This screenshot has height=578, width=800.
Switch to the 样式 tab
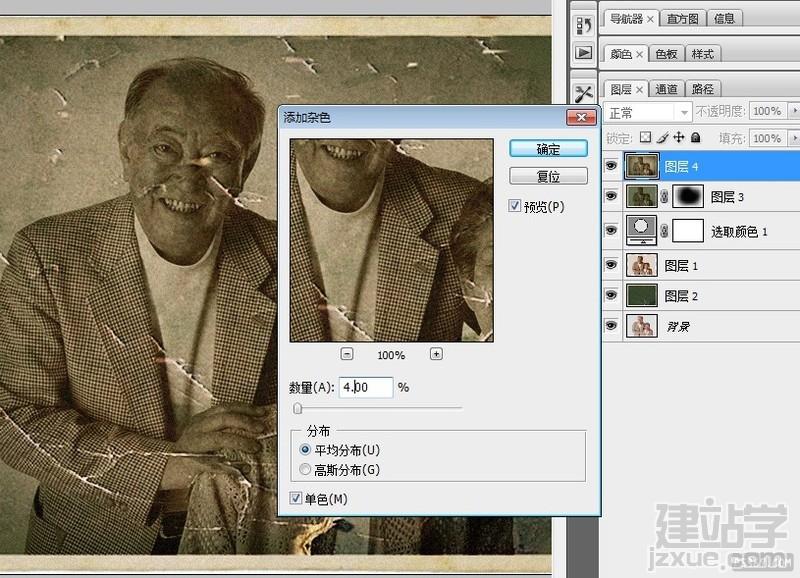click(x=703, y=54)
